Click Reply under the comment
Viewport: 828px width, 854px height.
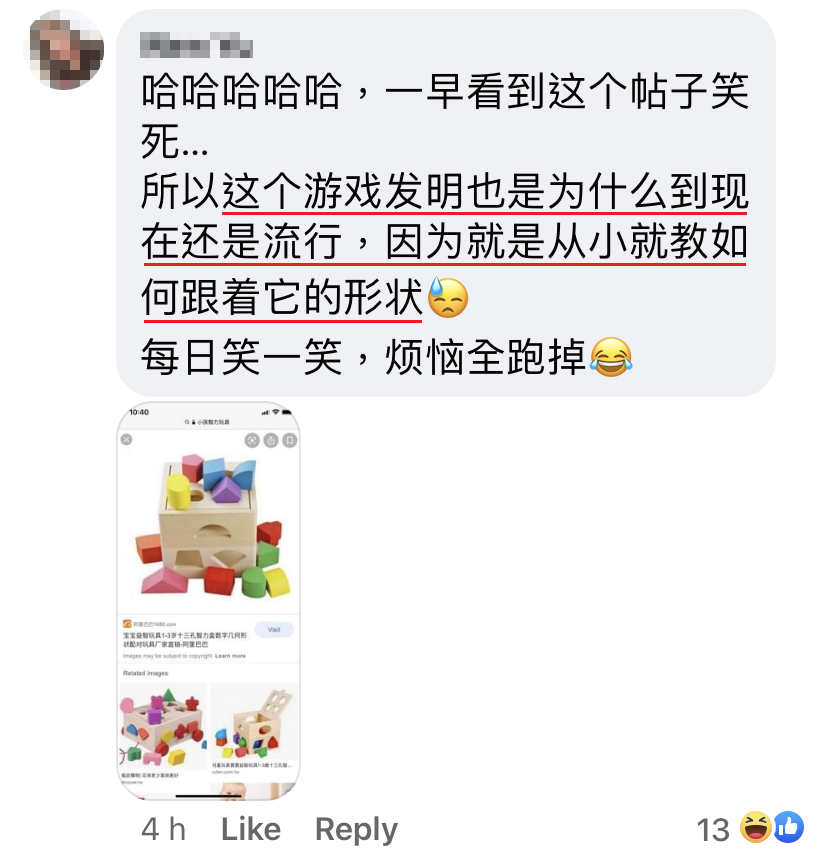point(356,830)
